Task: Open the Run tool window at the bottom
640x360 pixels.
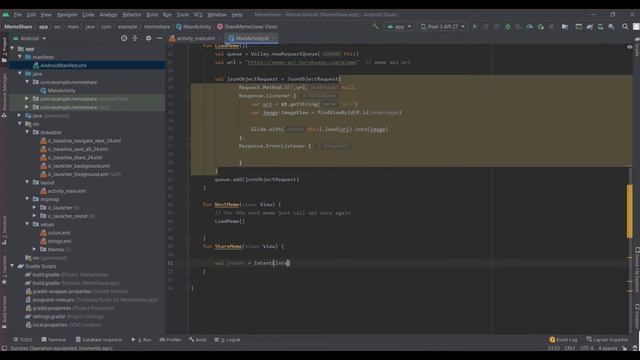Action: point(141,340)
